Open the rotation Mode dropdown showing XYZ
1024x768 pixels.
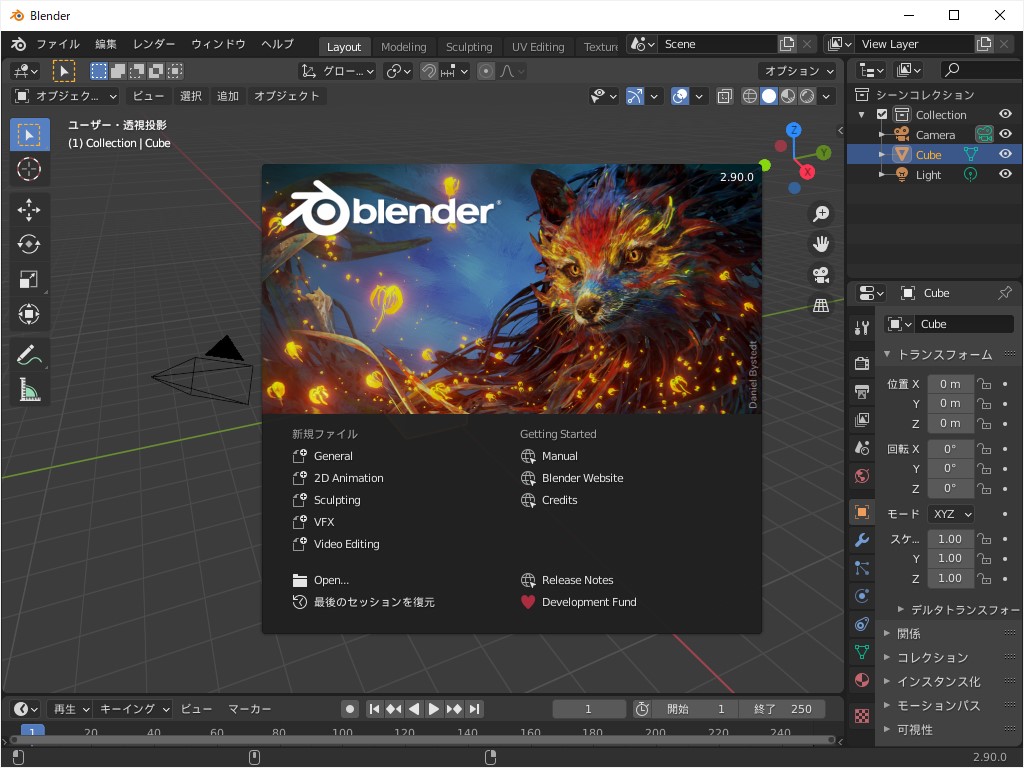click(950, 513)
